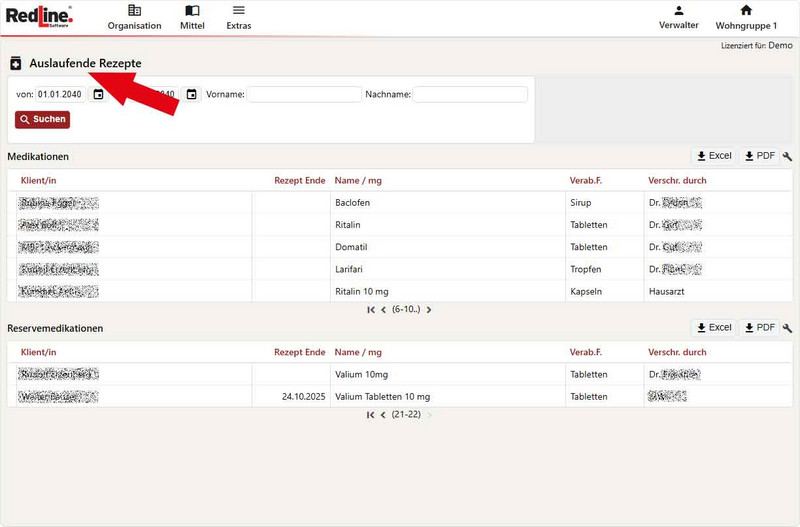800x527 pixels.
Task: Export Medikationen as PDF
Action: click(x=760, y=156)
